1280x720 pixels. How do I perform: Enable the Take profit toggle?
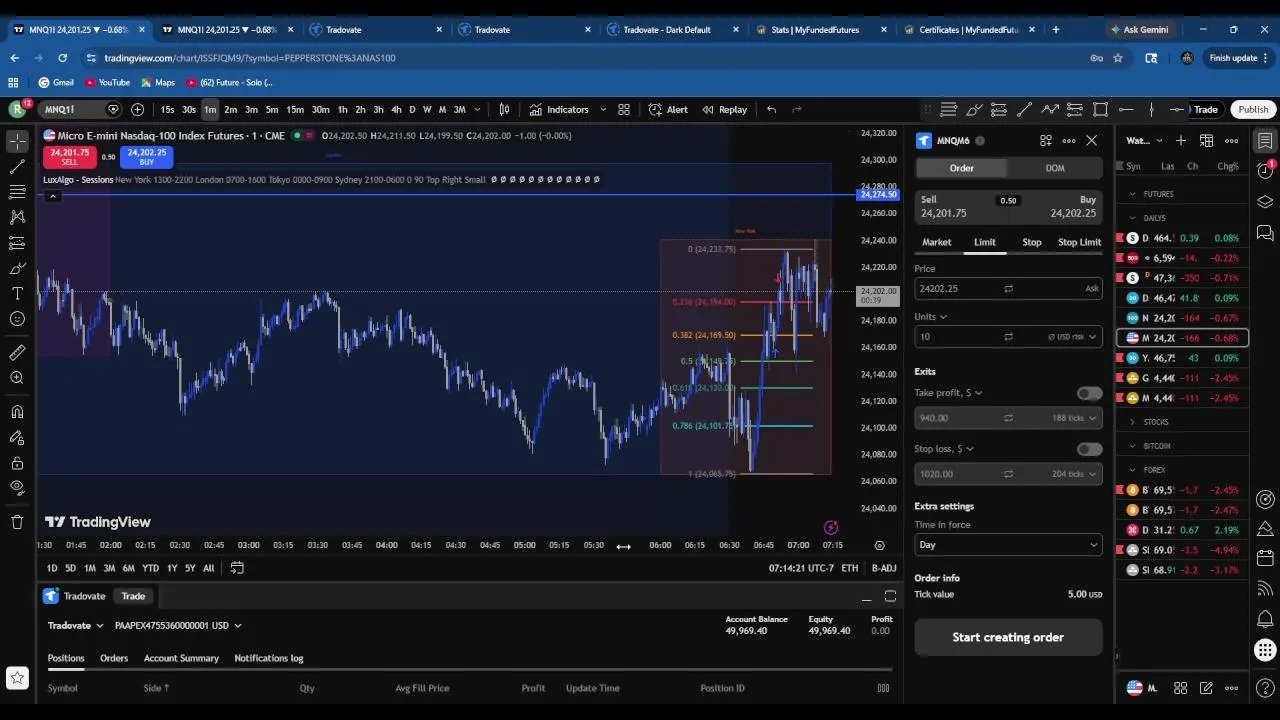point(1089,393)
